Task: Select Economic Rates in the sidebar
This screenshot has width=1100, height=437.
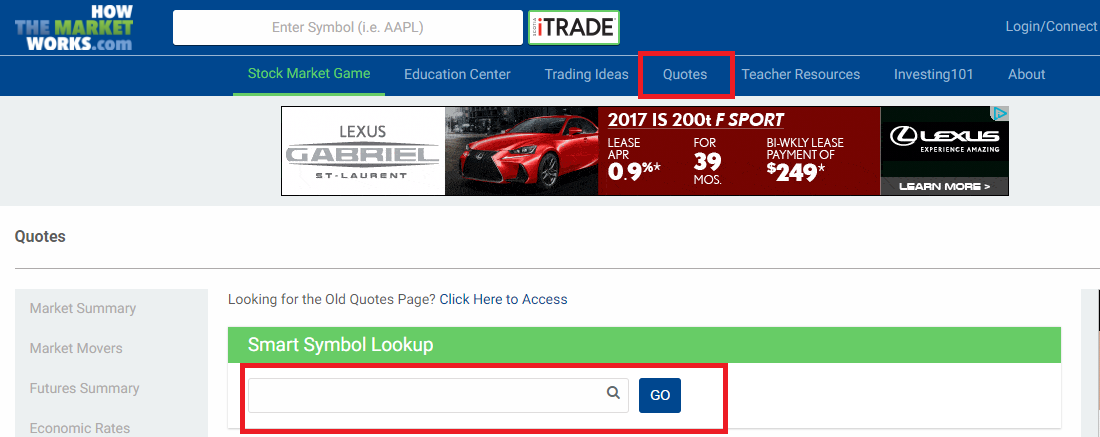Action: point(80,429)
